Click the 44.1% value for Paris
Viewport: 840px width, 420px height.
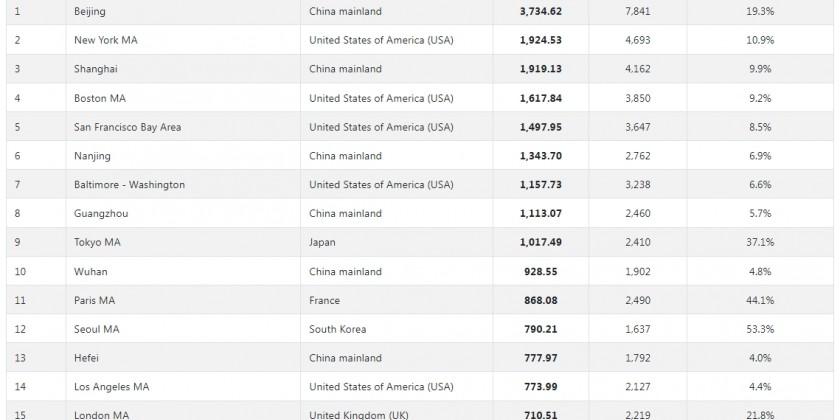760,300
